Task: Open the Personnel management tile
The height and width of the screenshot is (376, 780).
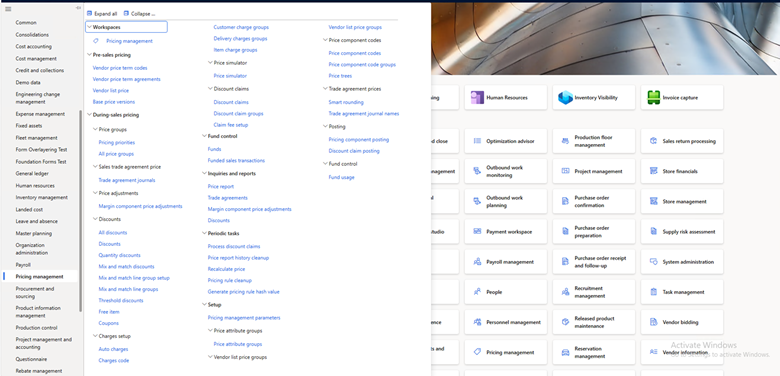Action: (x=505, y=322)
